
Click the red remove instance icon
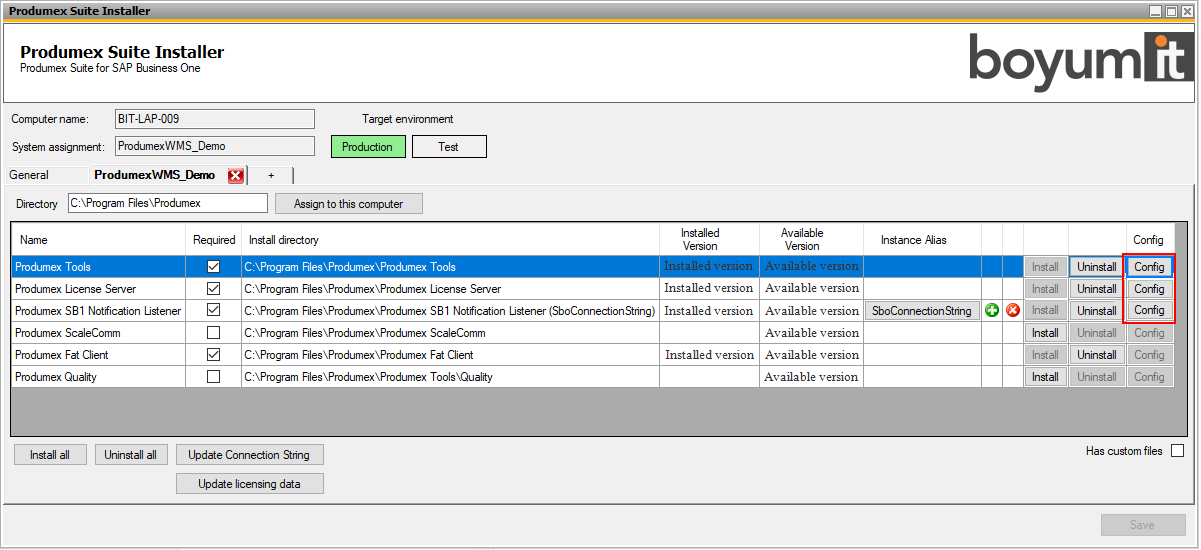[1013, 311]
